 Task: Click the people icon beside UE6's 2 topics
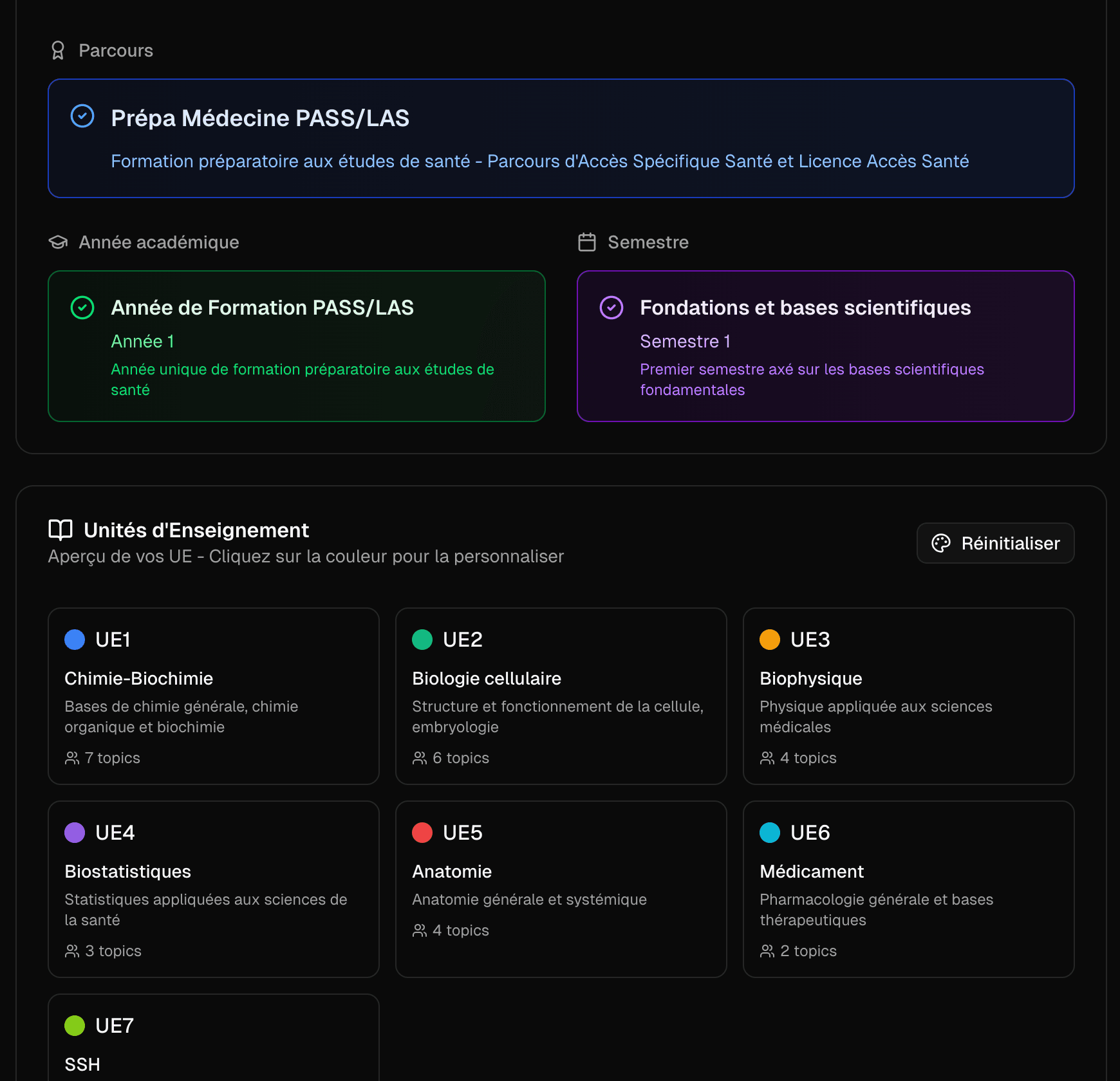click(x=767, y=951)
